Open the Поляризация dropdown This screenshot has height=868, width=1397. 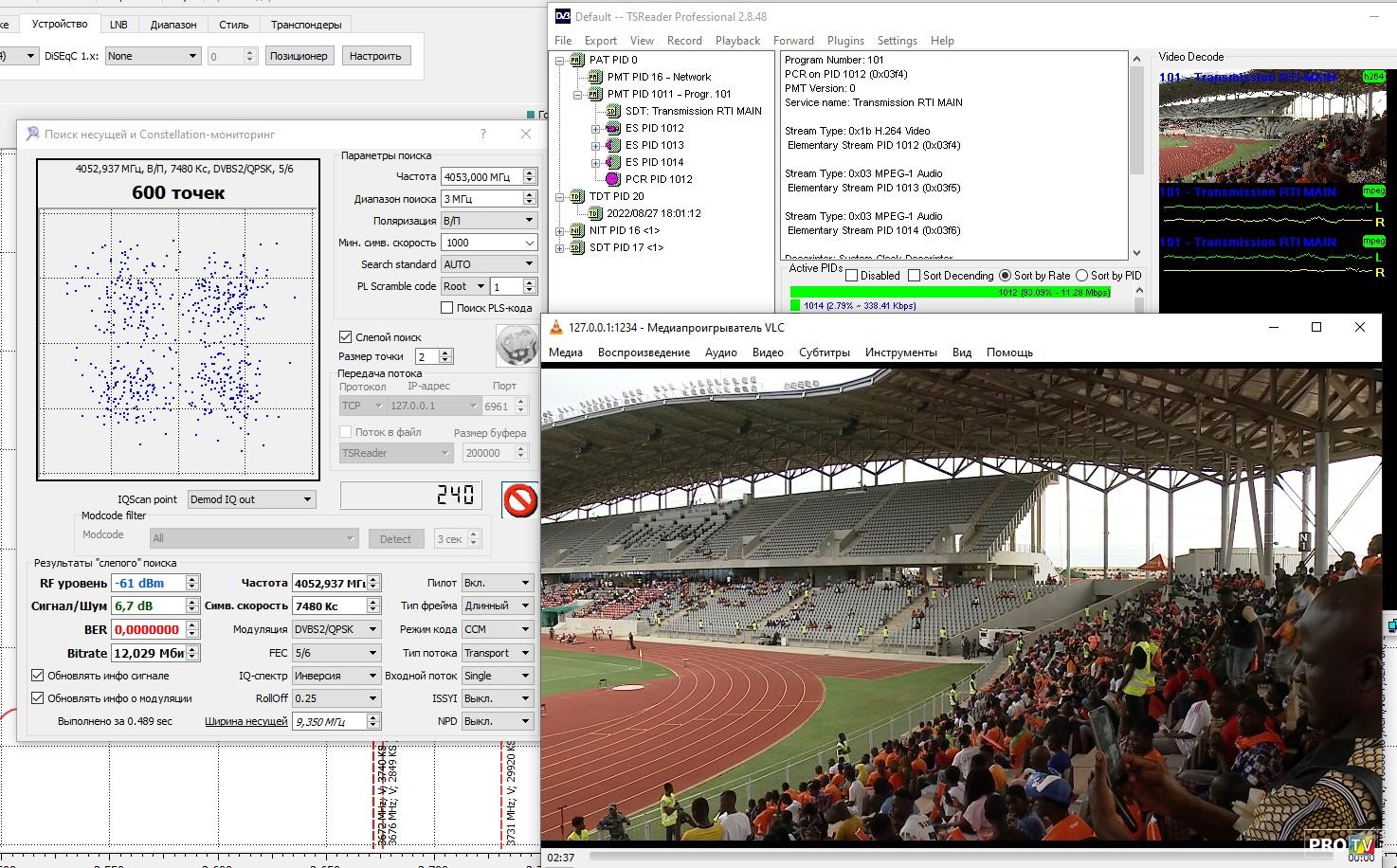[x=489, y=221]
